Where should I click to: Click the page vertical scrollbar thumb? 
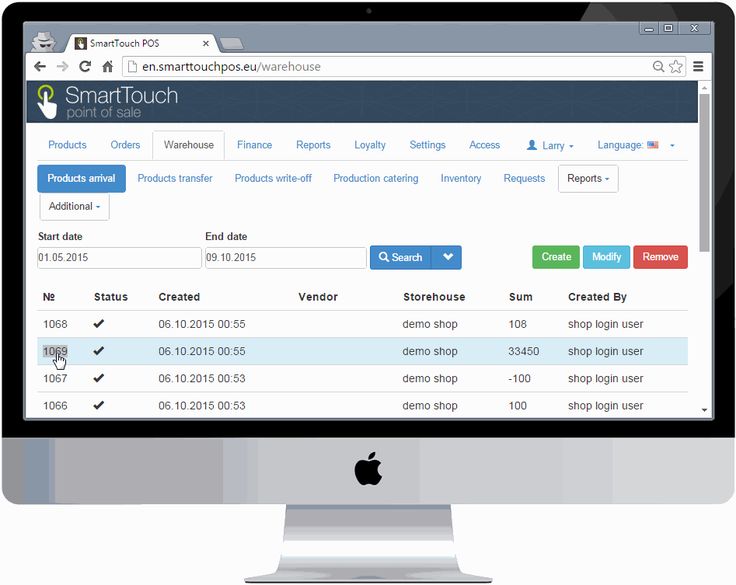[x=704, y=173]
